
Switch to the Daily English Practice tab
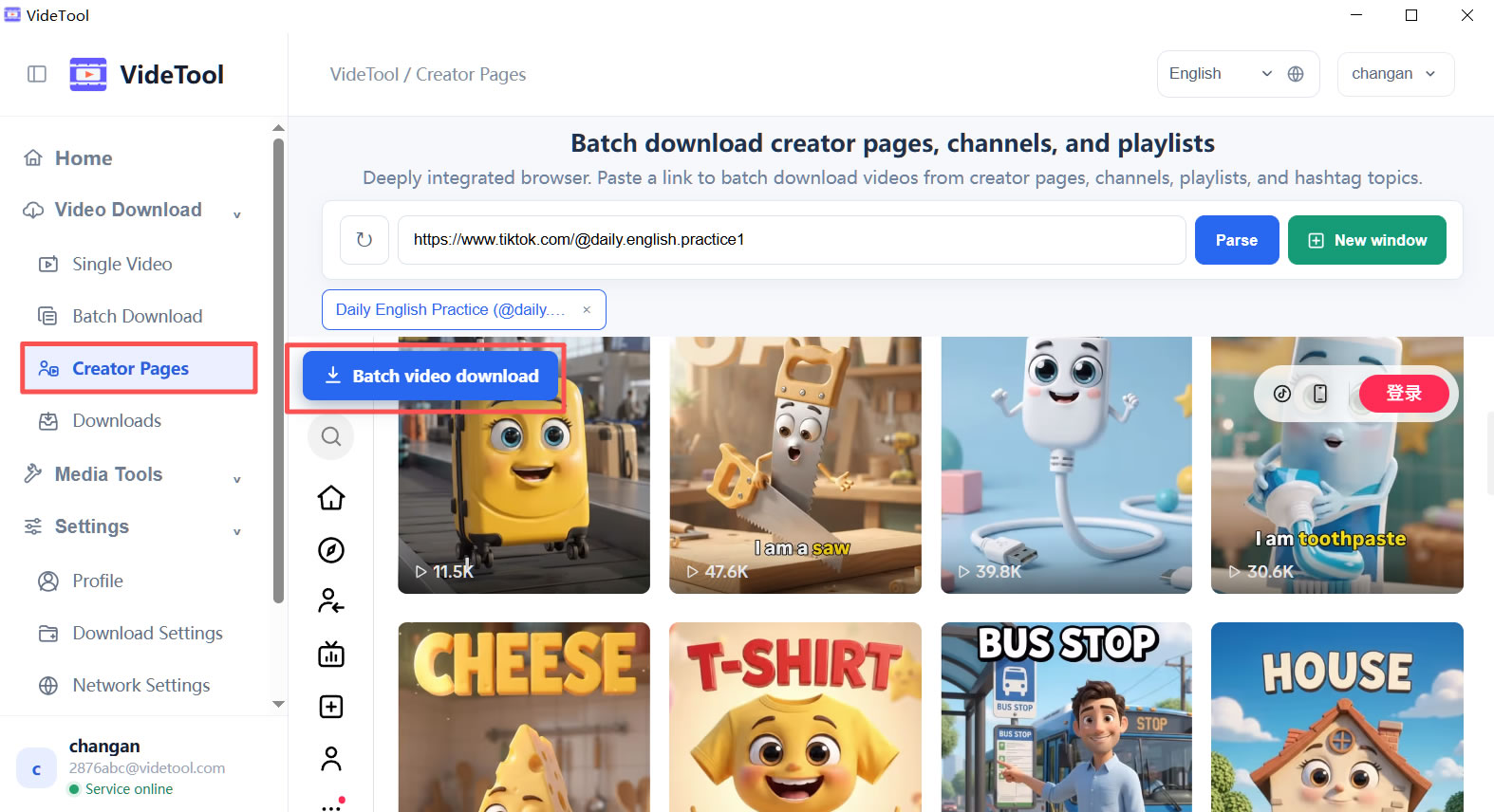click(x=450, y=310)
